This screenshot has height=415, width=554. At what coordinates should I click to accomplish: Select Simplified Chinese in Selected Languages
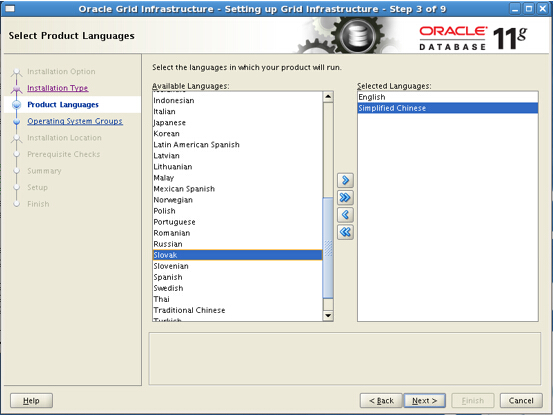pyautogui.click(x=448, y=108)
